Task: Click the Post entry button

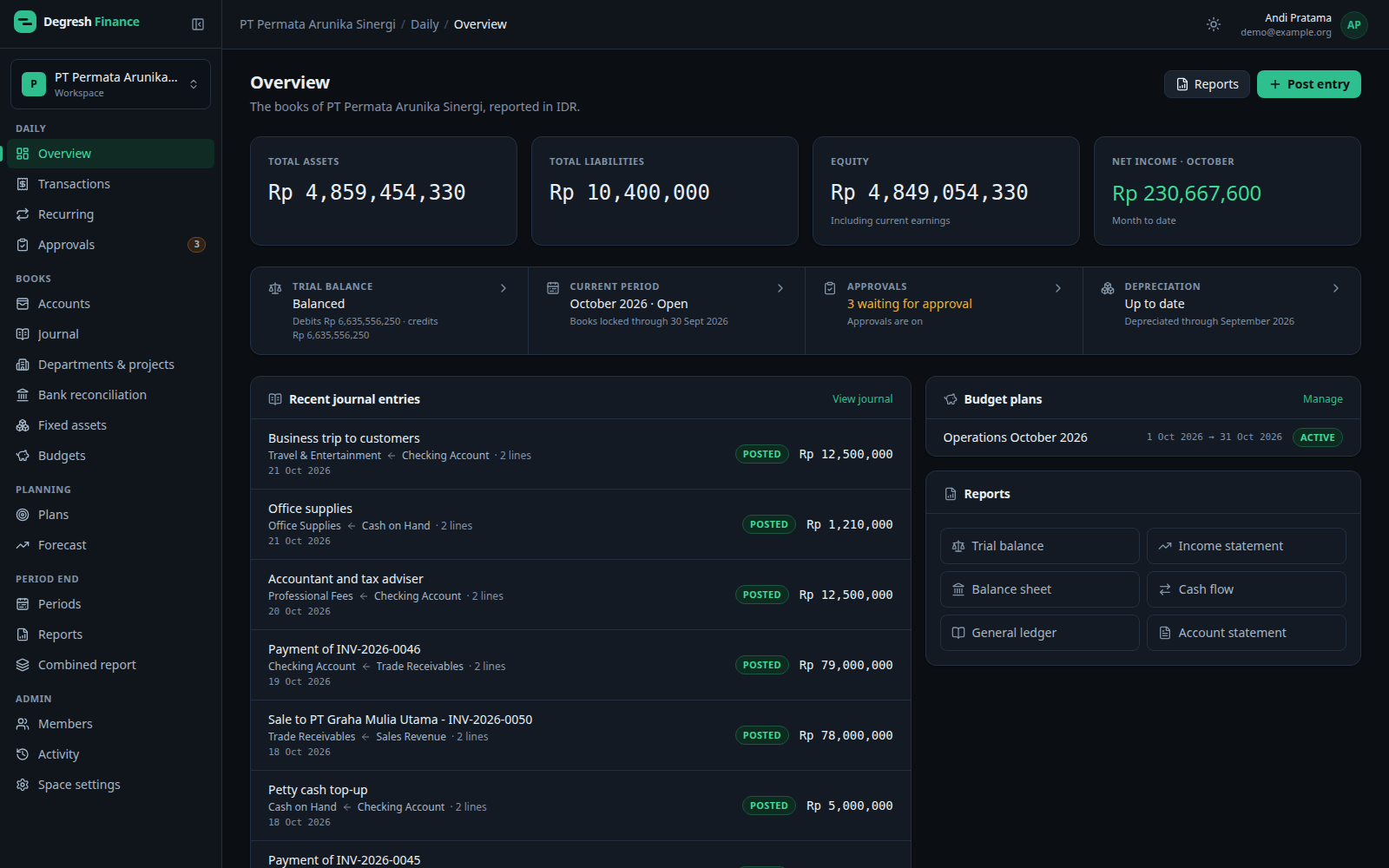Action: (1308, 84)
